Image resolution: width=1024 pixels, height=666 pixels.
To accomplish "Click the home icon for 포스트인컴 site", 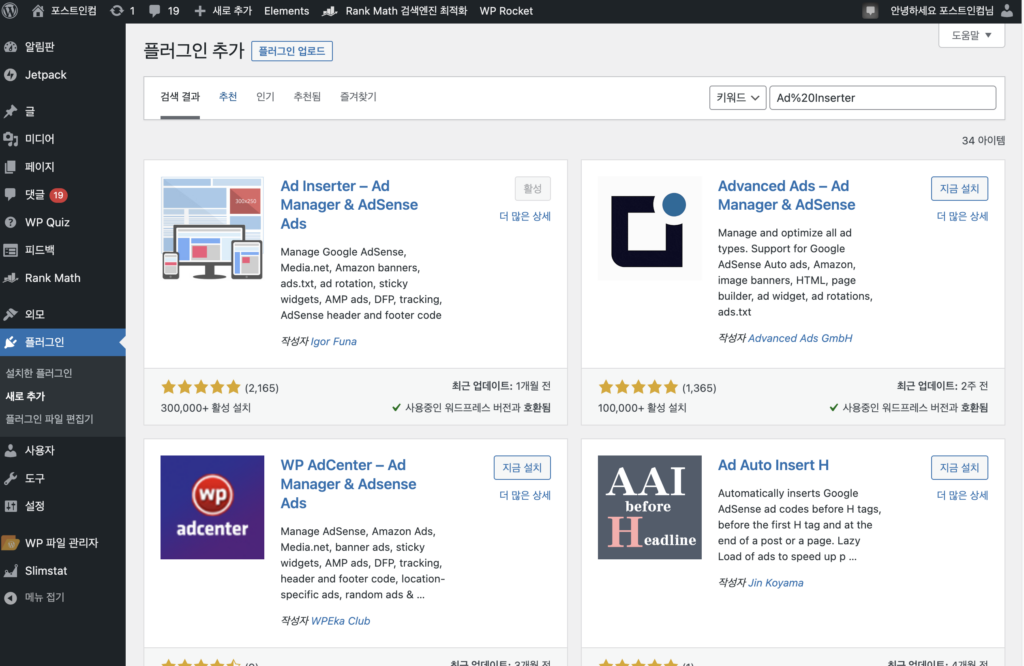I will pos(38,11).
